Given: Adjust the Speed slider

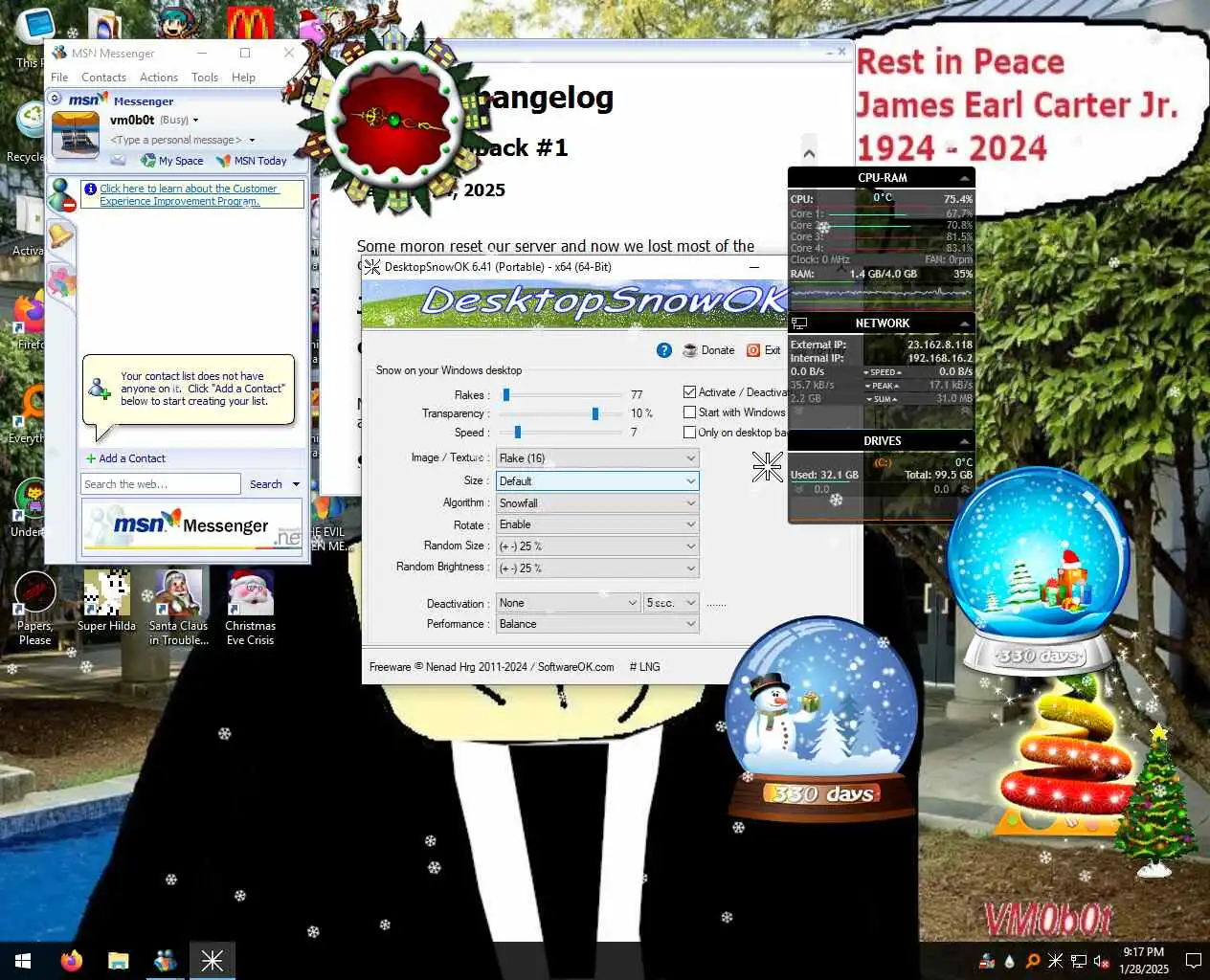Looking at the screenshot, I should pyautogui.click(x=518, y=433).
